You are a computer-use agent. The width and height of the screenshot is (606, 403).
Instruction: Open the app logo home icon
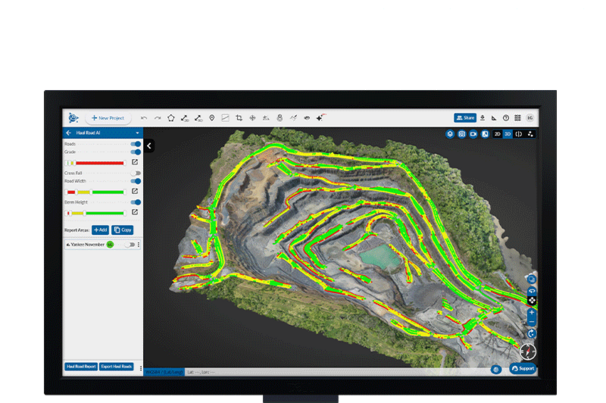click(73, 118)
